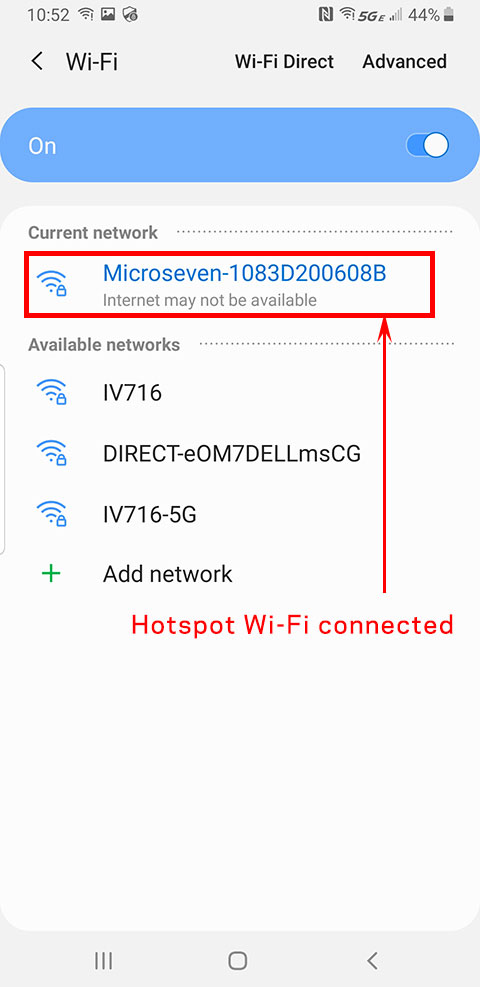Tap the back arrow beside Wi-Fi title
Image resolution: width=480 pixels, height=987 pixels.
(x=37, y=62)
